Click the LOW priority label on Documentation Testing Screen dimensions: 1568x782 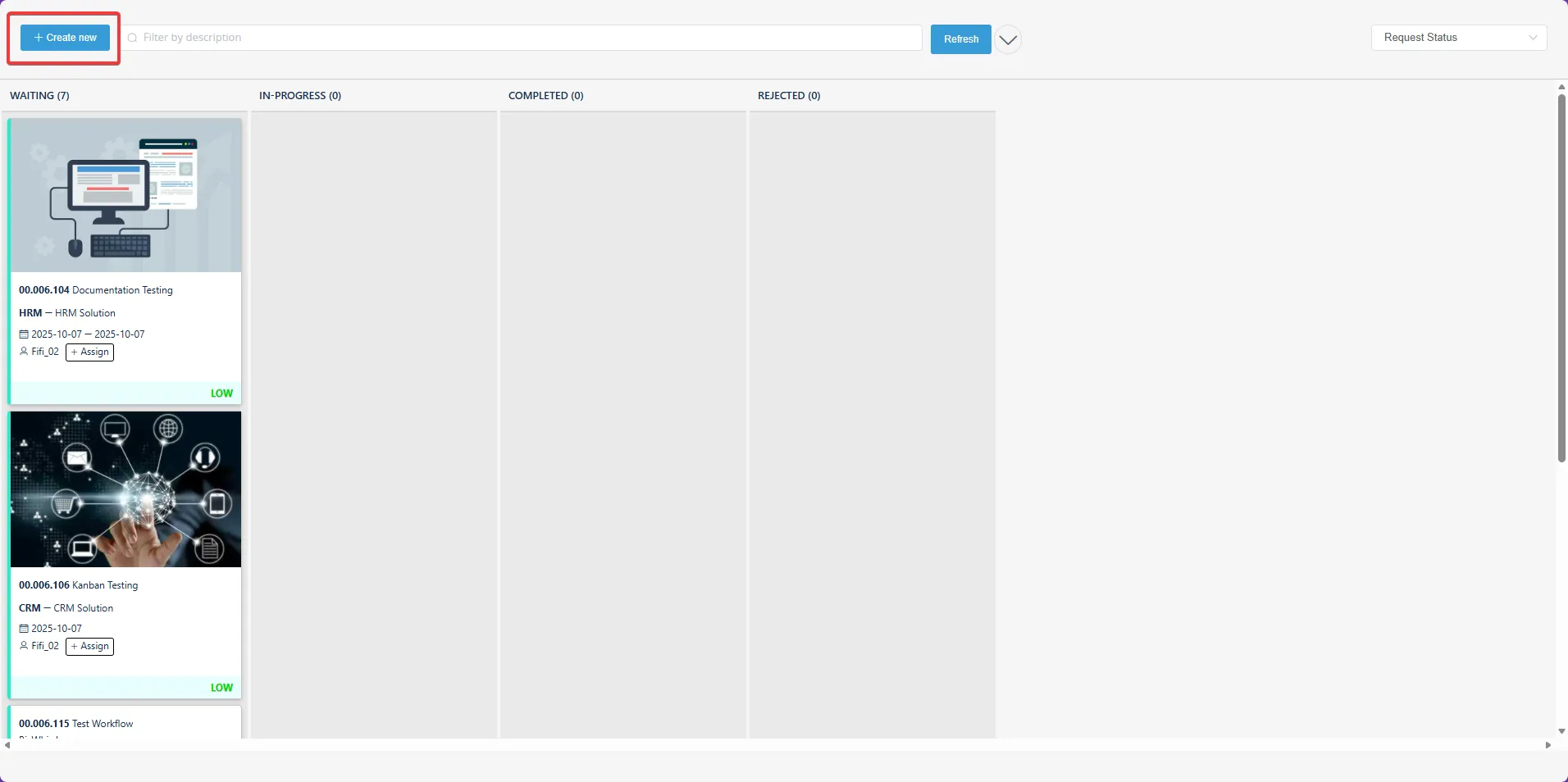(221, 393)
